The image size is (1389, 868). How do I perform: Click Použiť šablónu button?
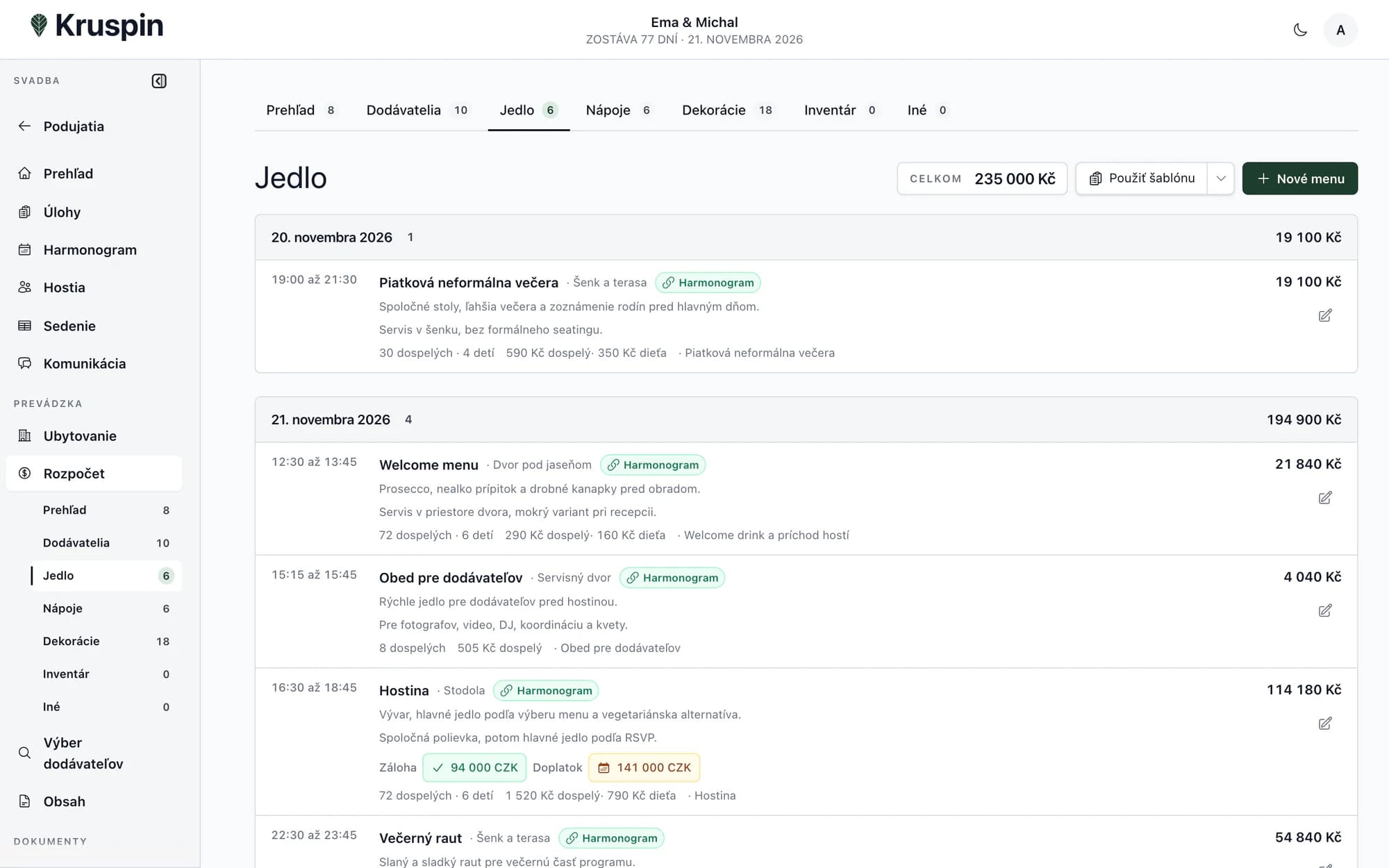click(x=1142, y=178)
